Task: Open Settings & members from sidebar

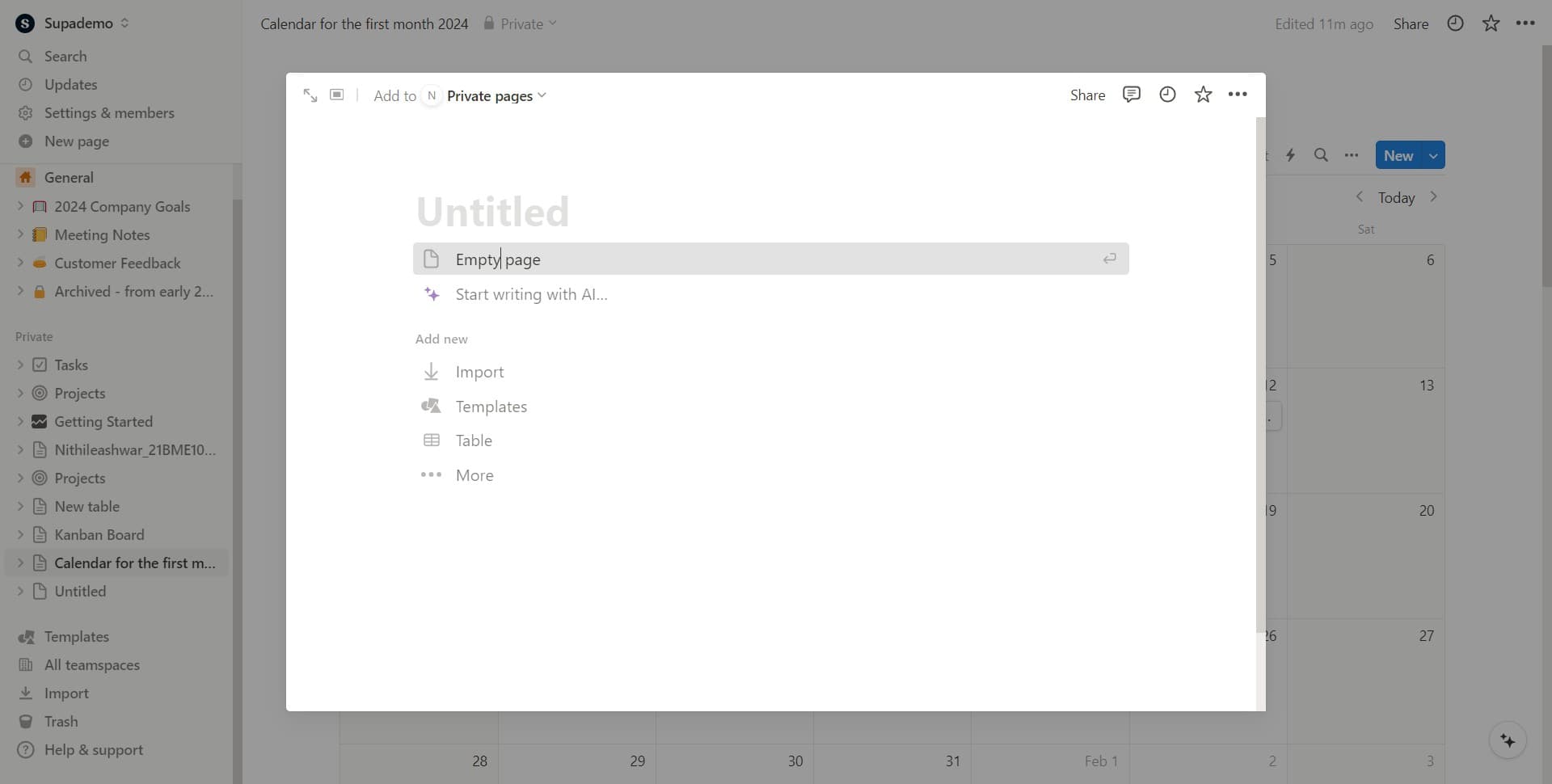Action: [108, 112]
